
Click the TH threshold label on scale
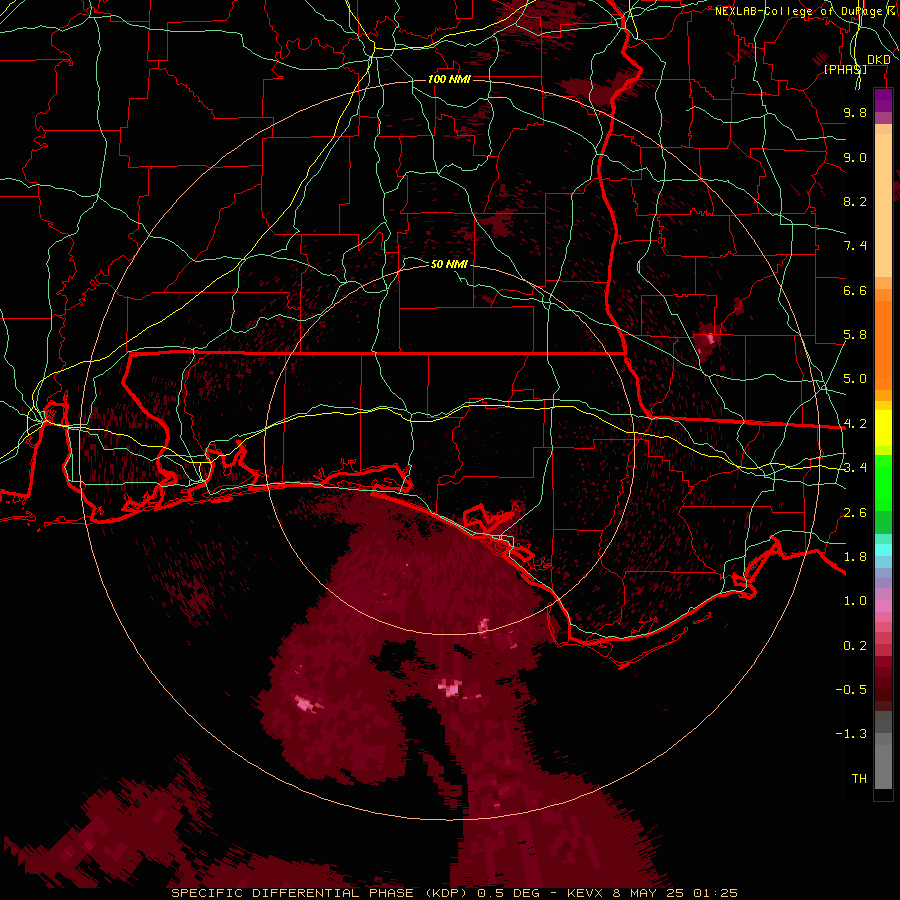[859, 779]
